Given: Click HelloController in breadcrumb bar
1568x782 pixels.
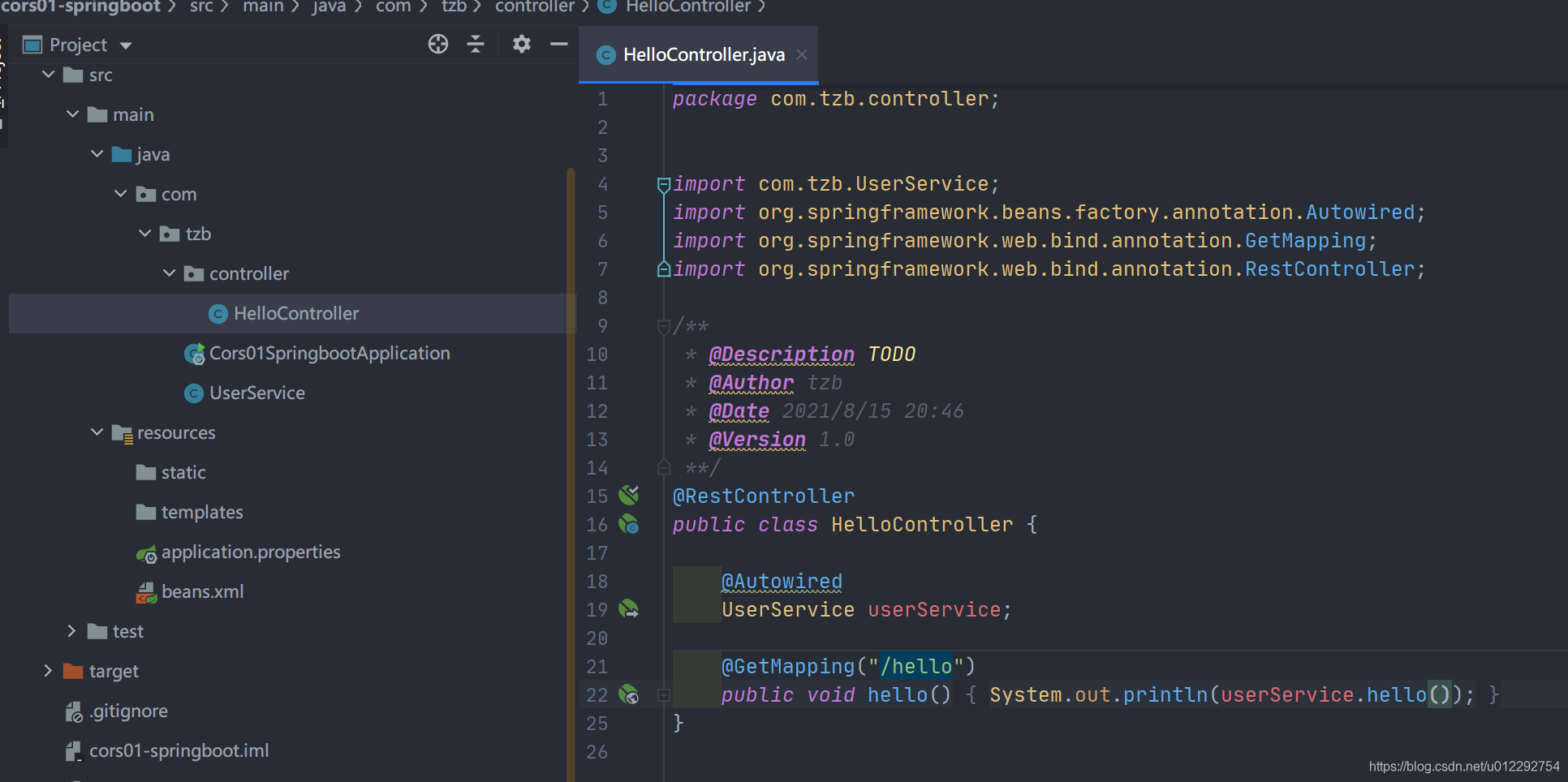Looking at the screenshot, I should (688, 6).
